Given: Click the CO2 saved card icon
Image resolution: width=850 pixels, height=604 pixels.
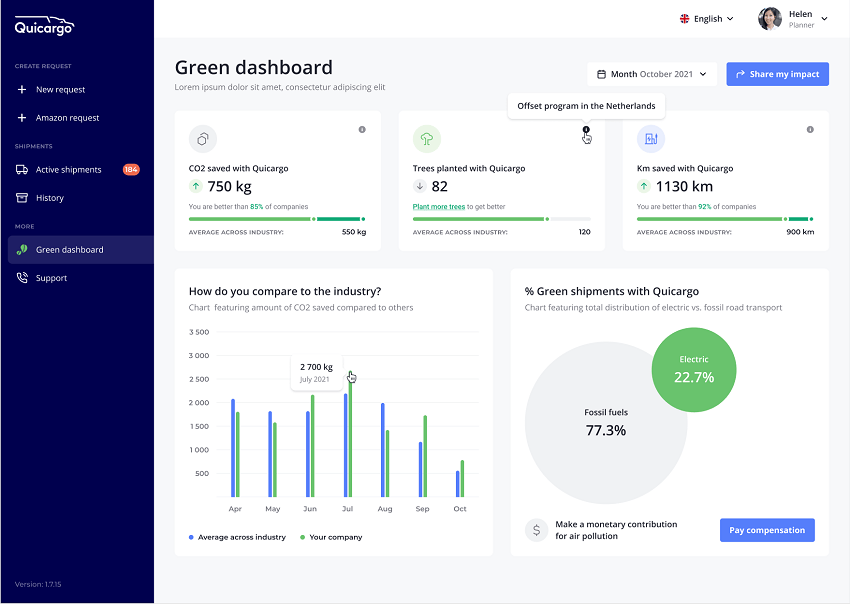Looking at the screenshot, I should pyautogui.click(x=203, y=139).
